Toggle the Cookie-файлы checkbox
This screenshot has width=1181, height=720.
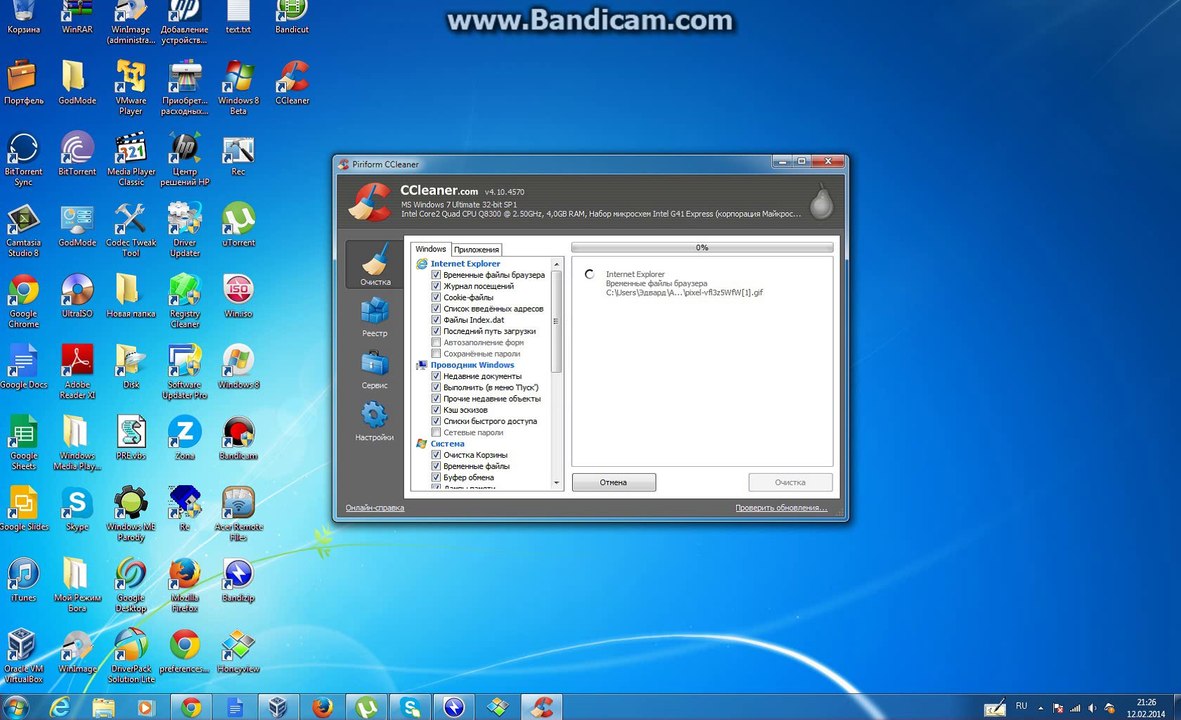[436, 297]
